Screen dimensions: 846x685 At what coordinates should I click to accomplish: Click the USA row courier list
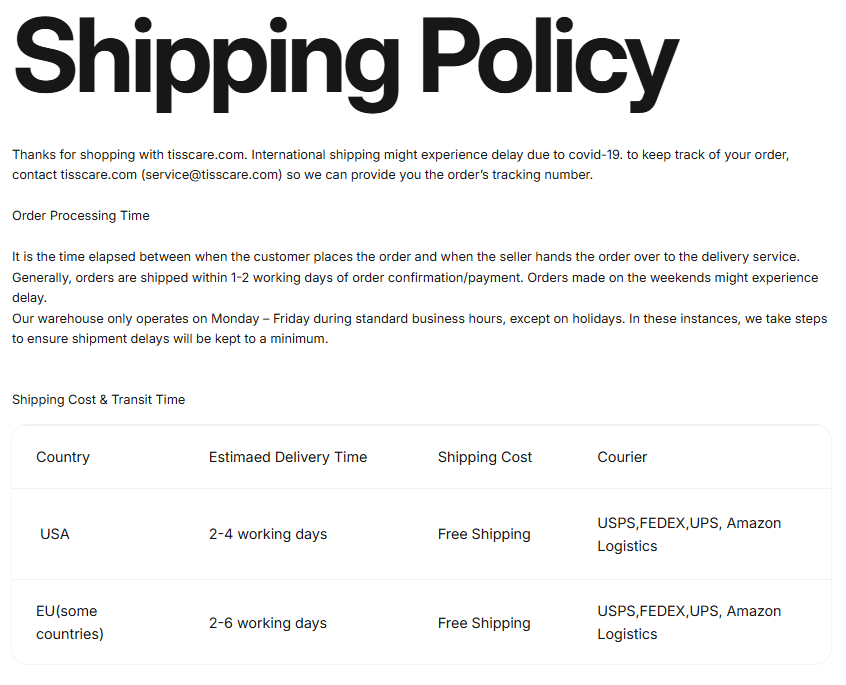click(689, 535)
